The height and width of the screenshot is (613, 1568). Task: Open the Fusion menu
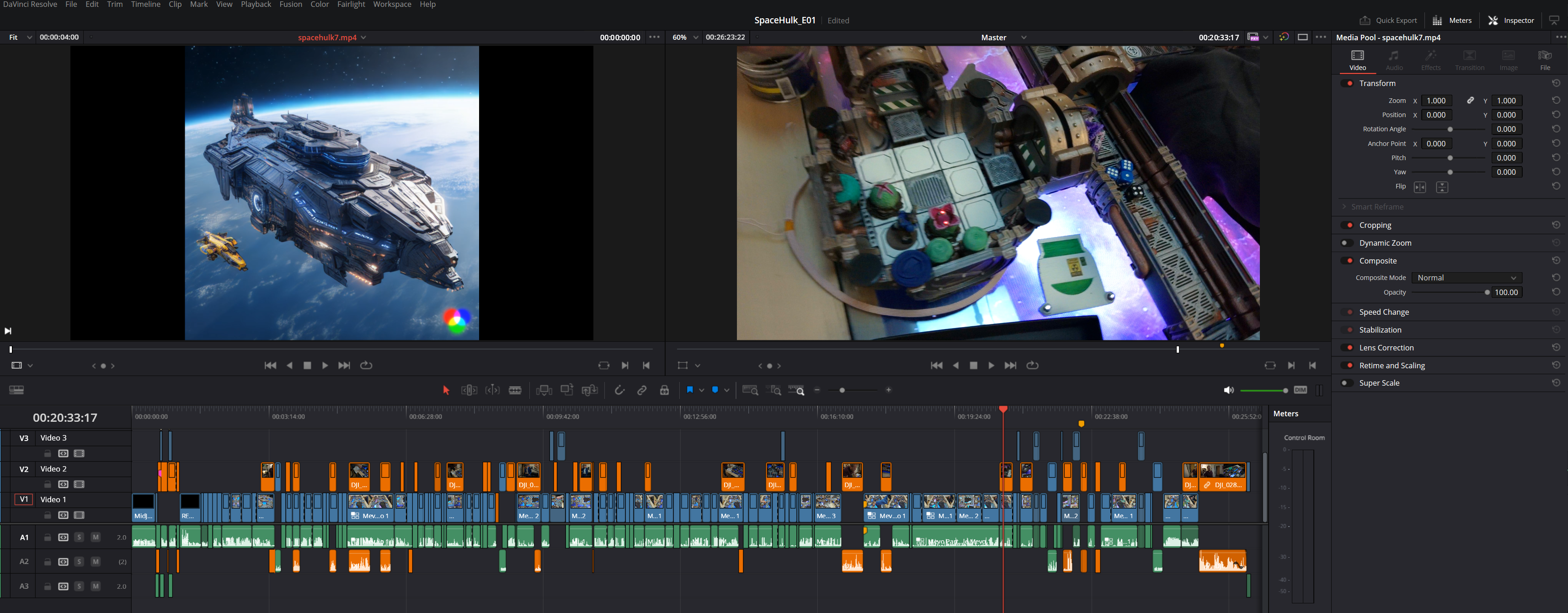pos(290,4)
